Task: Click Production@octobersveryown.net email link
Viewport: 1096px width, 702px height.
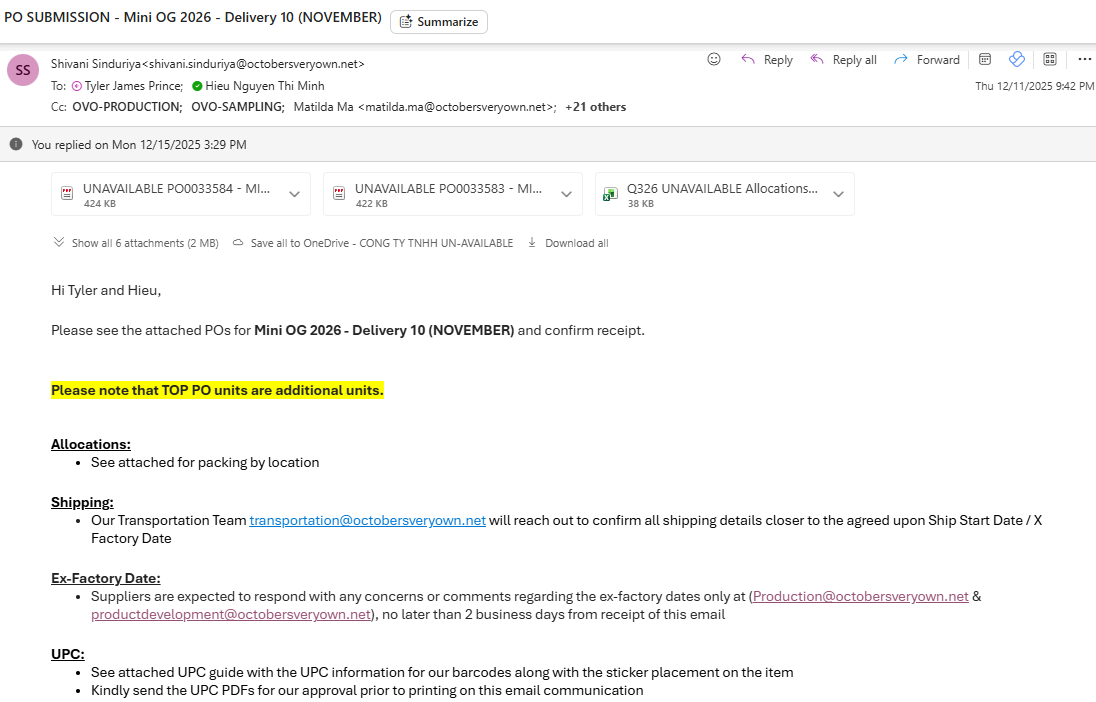Action: coord(860,596)
